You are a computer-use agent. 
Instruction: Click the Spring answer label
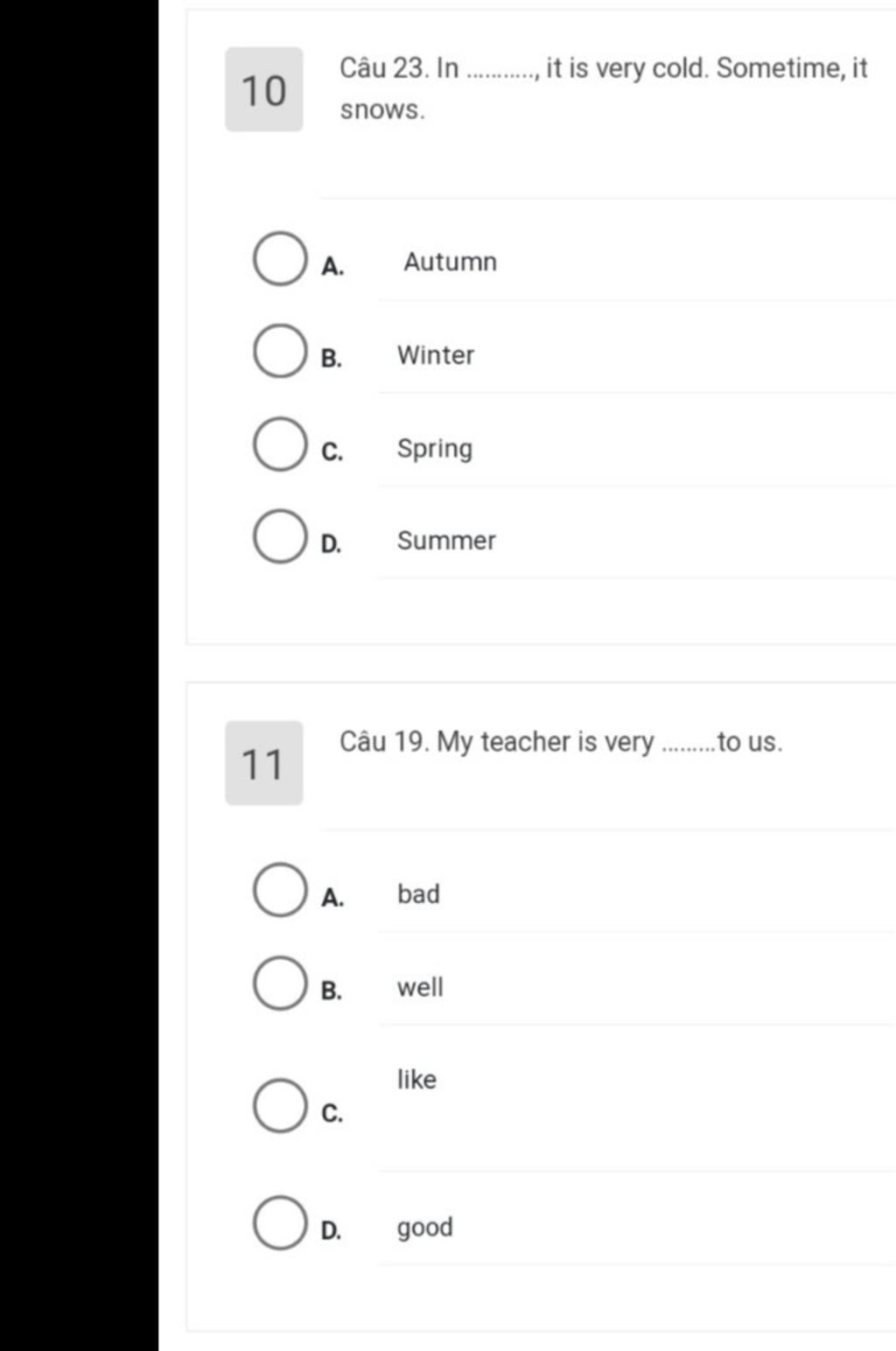coord(435,449)
